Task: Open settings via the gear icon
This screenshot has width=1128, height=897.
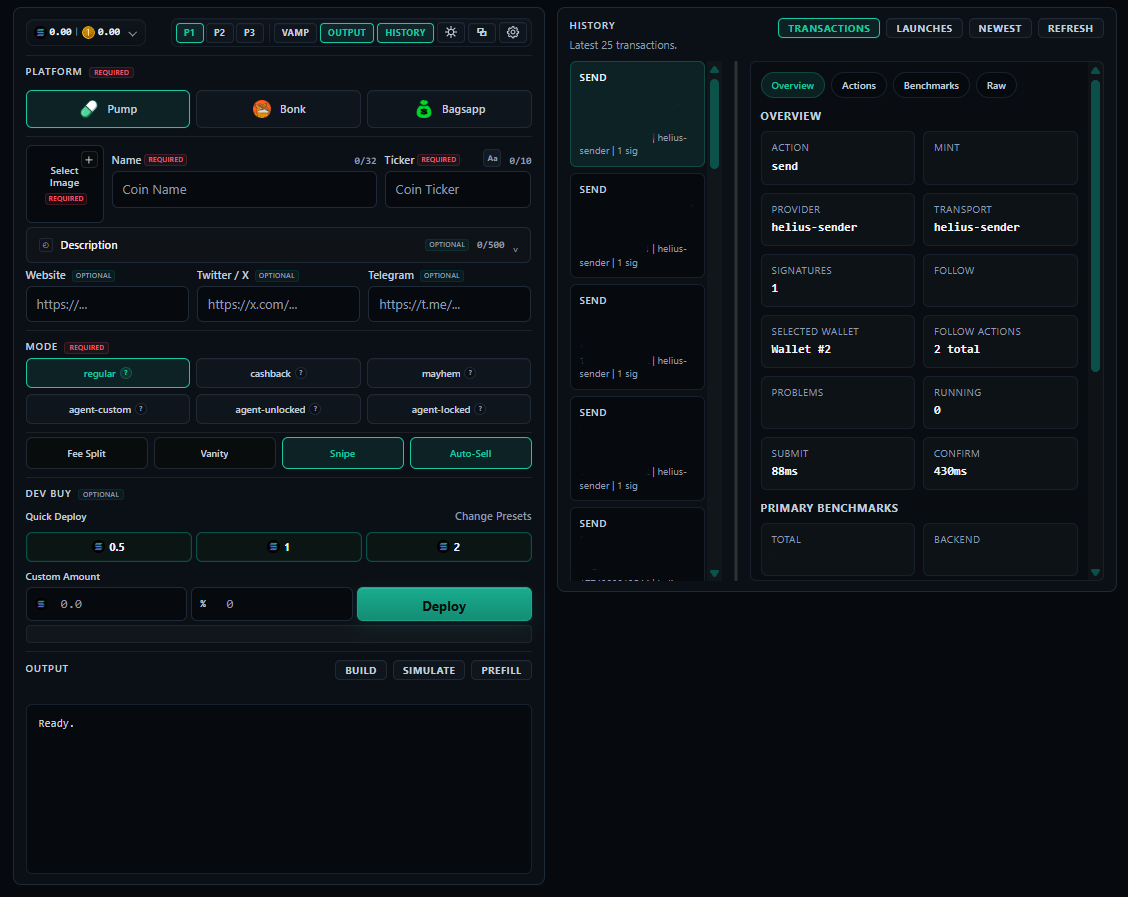Action: coord(513,32)
